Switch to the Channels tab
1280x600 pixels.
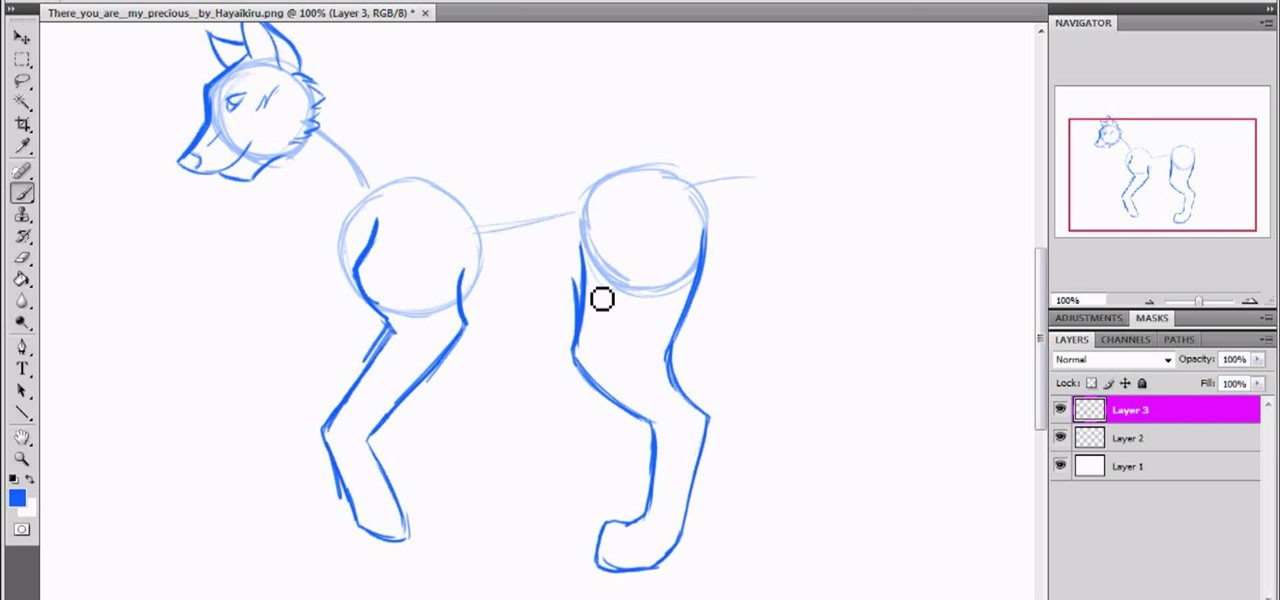tap(1125, 339)
